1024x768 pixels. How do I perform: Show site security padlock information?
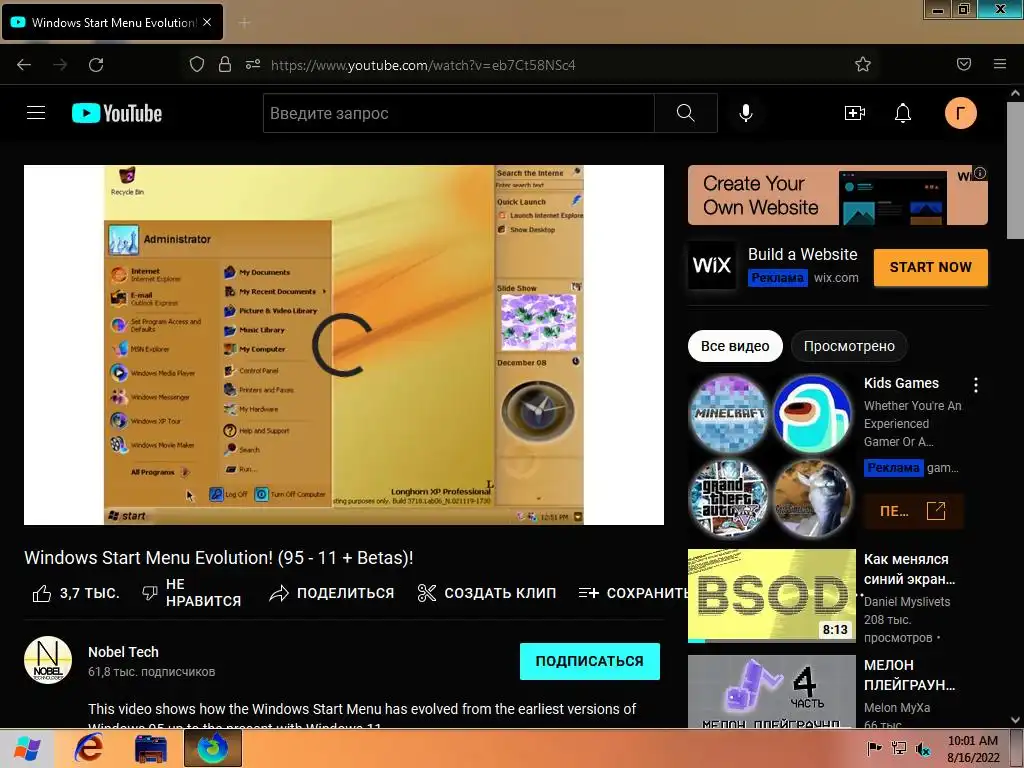pyautogui.click(x=225, y=64)
